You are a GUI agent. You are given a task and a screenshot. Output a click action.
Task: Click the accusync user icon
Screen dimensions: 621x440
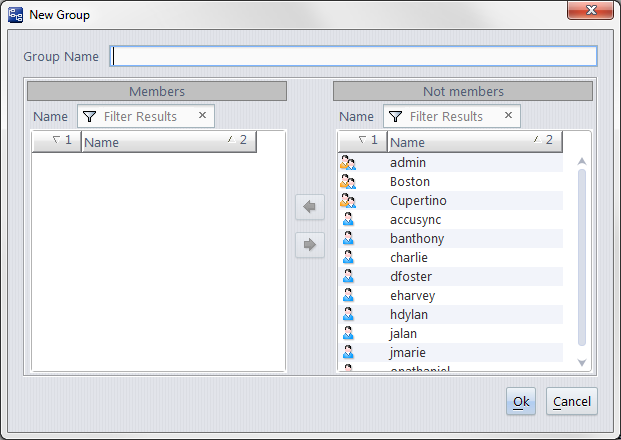tap(348, 219)
